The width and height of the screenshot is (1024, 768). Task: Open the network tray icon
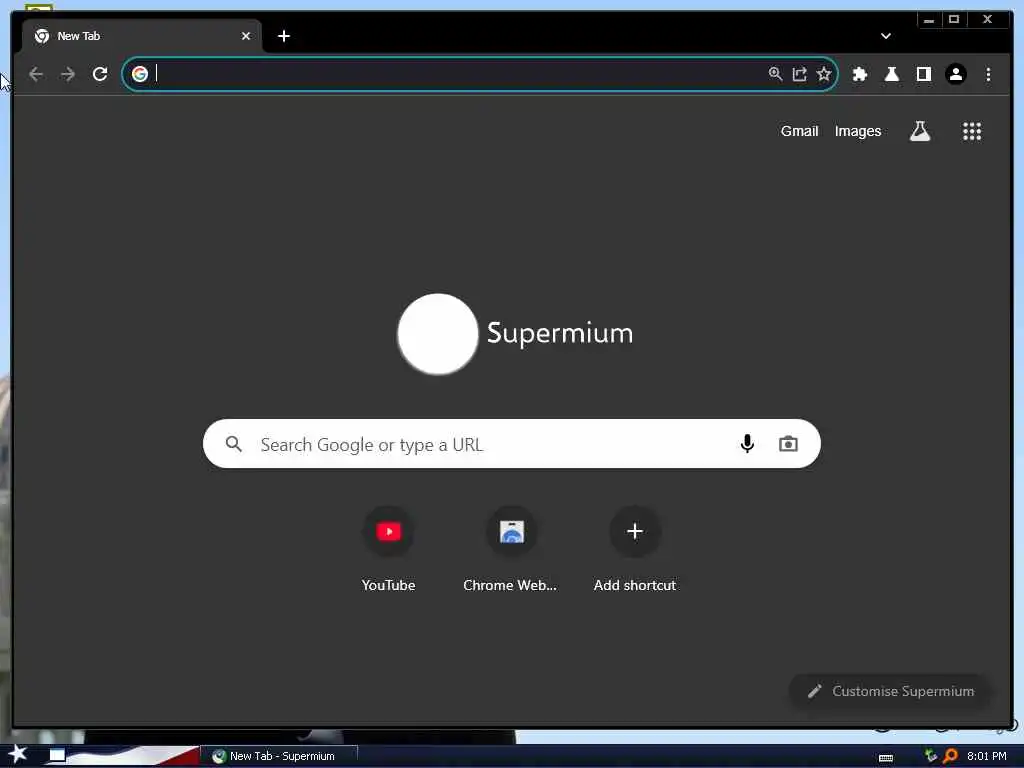(931, 756)
